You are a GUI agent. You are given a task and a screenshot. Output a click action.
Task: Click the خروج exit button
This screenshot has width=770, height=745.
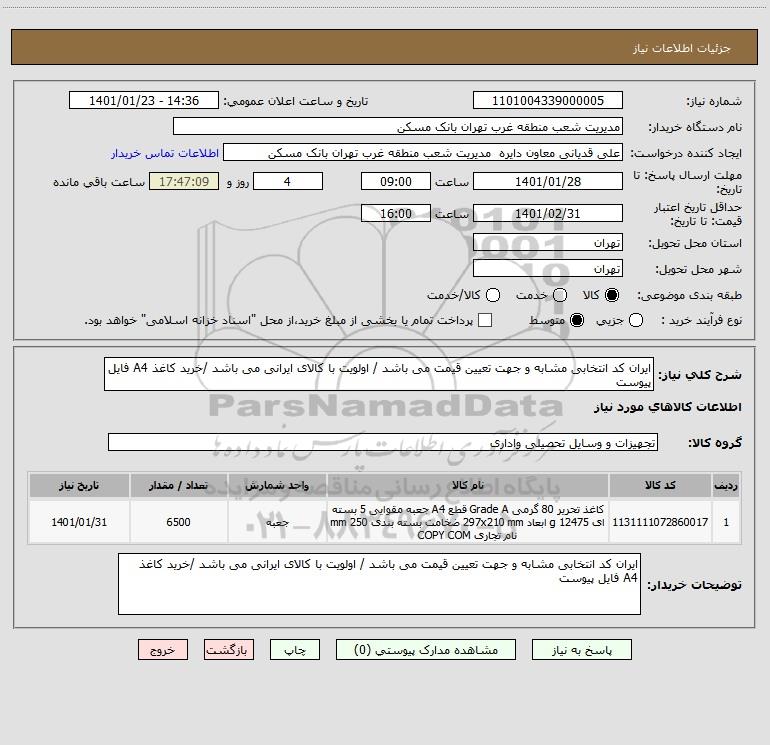point(163,650)
